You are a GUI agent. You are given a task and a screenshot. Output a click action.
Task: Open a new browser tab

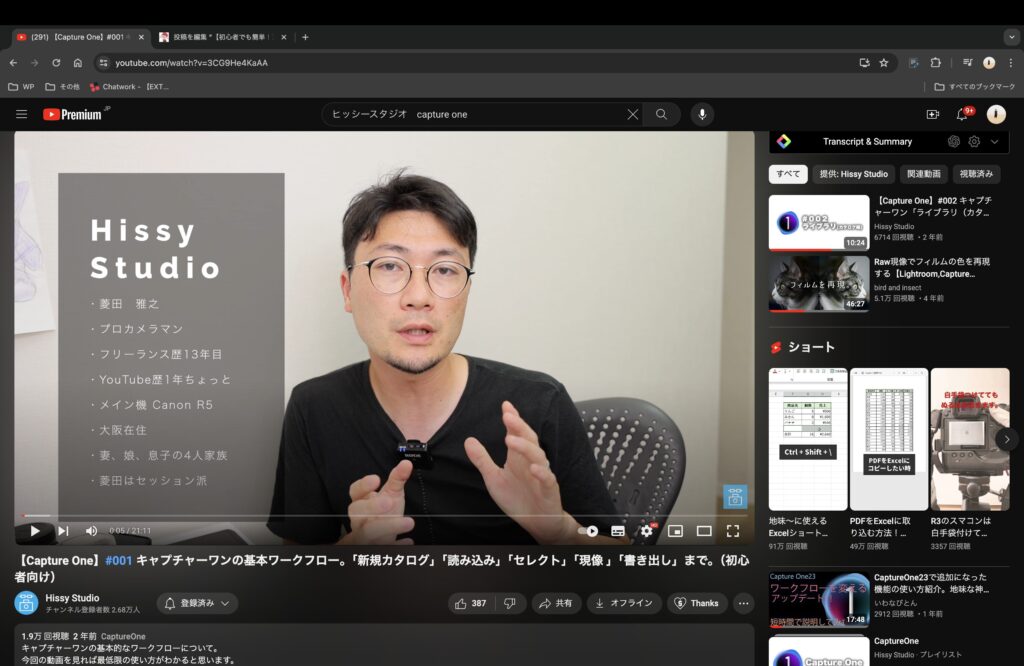(305, 37)
